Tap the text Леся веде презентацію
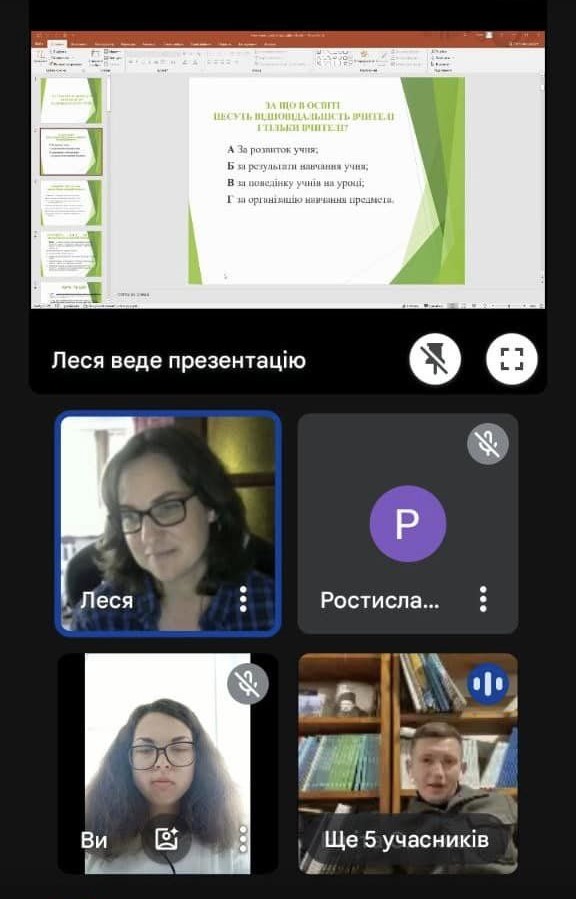This screenshot has width=576, height=899. coord(179,361)
